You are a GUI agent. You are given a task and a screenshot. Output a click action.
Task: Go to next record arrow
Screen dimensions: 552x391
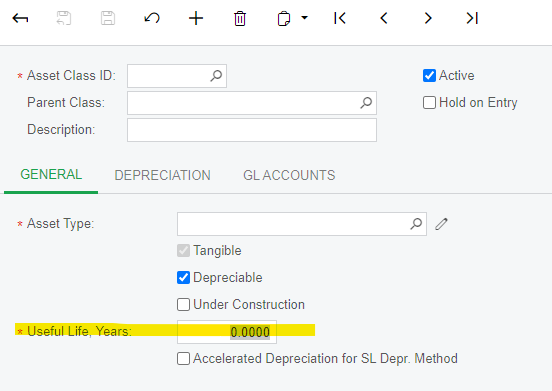(x=428, y=18)
